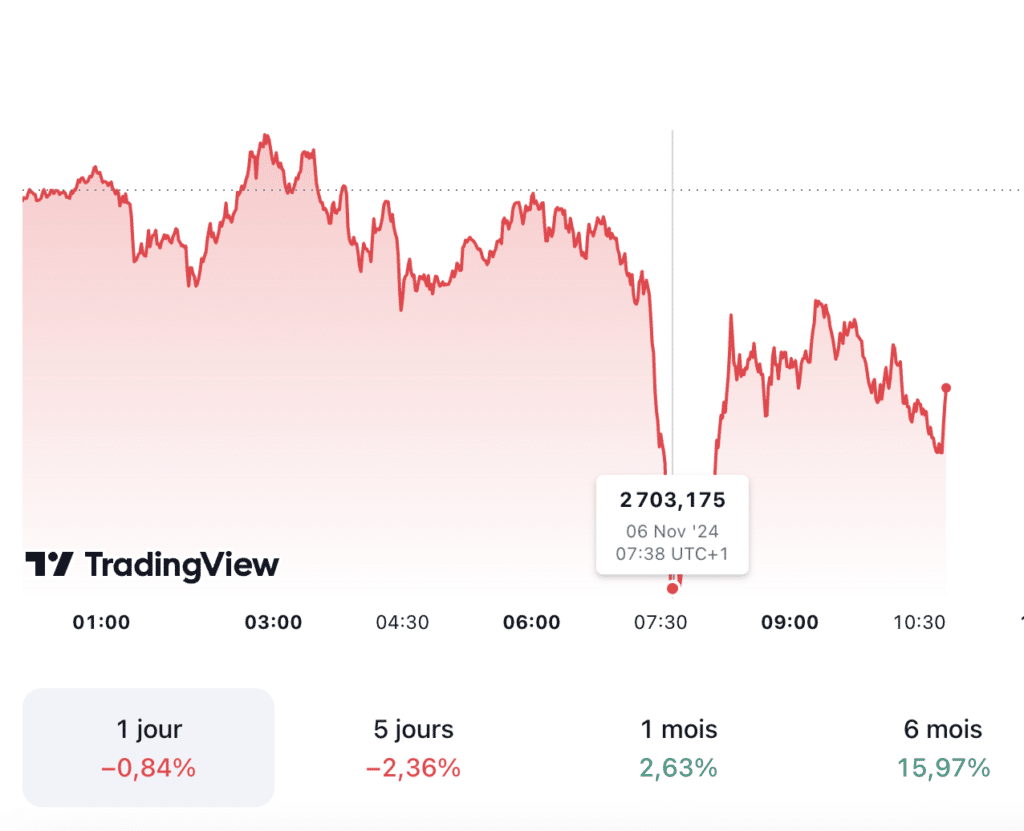Image resolution: width=1024 pixels, height=831 pixels.
Task: Select the 09:00 time axis label
Action: 789,622
